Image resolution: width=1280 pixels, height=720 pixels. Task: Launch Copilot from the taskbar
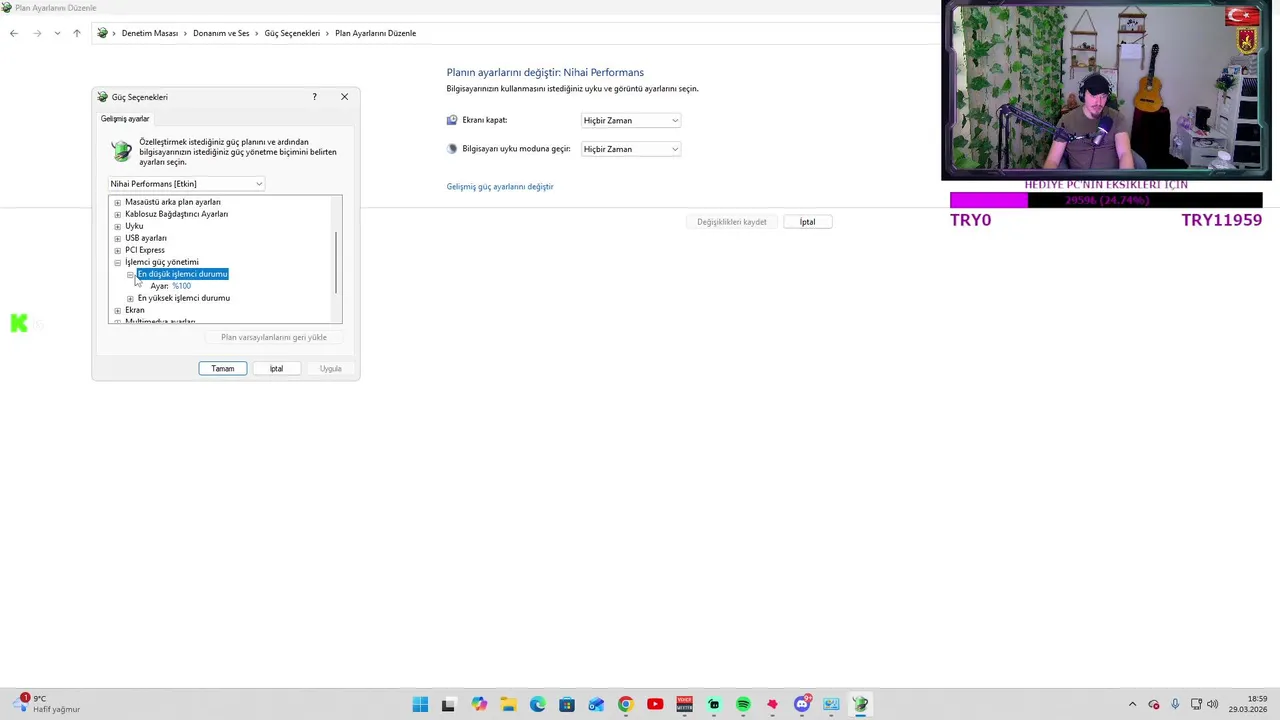(479, 704)
